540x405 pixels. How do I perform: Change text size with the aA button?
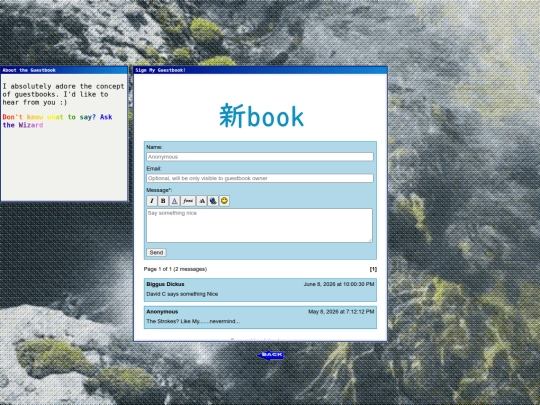(x=202, y=201)
